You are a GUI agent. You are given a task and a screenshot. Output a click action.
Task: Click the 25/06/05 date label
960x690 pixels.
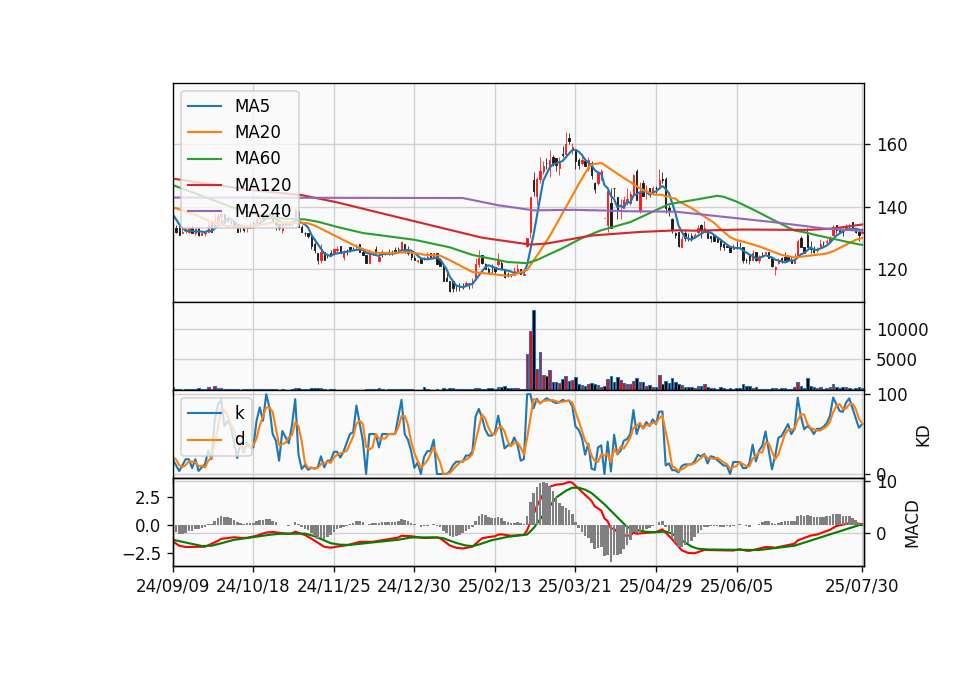737,586
